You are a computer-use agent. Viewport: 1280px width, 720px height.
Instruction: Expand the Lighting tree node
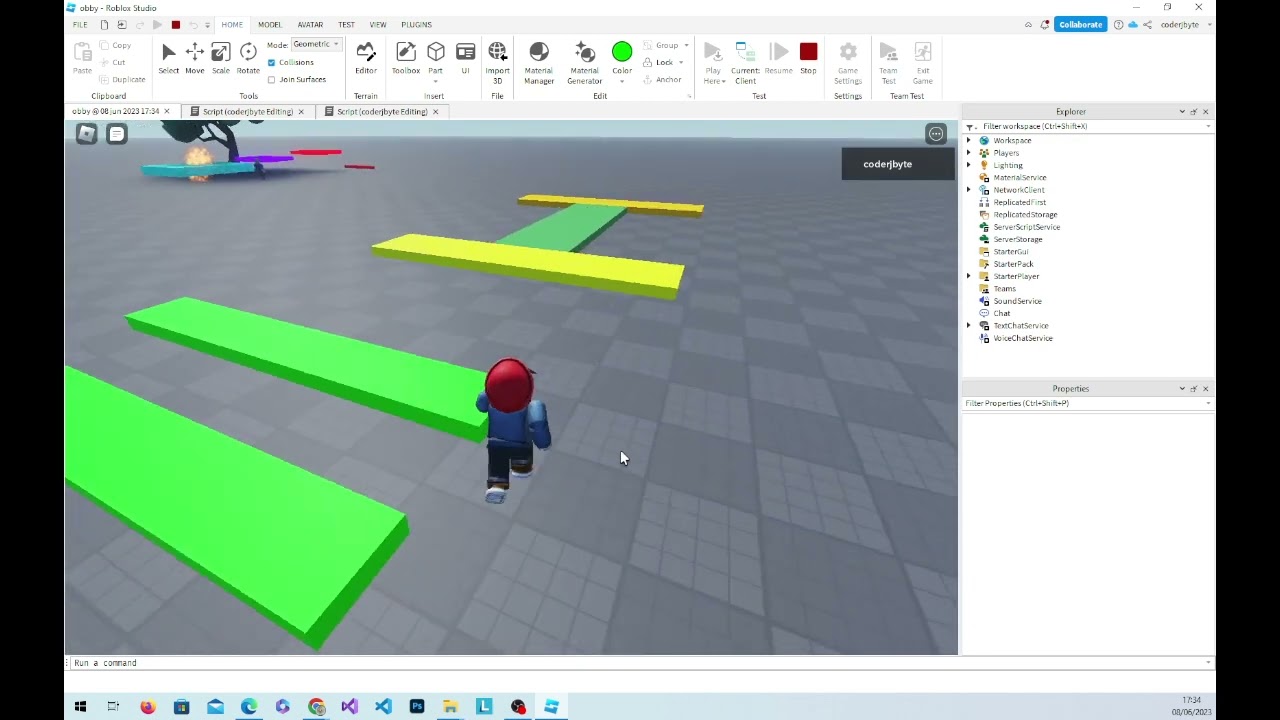968,165
